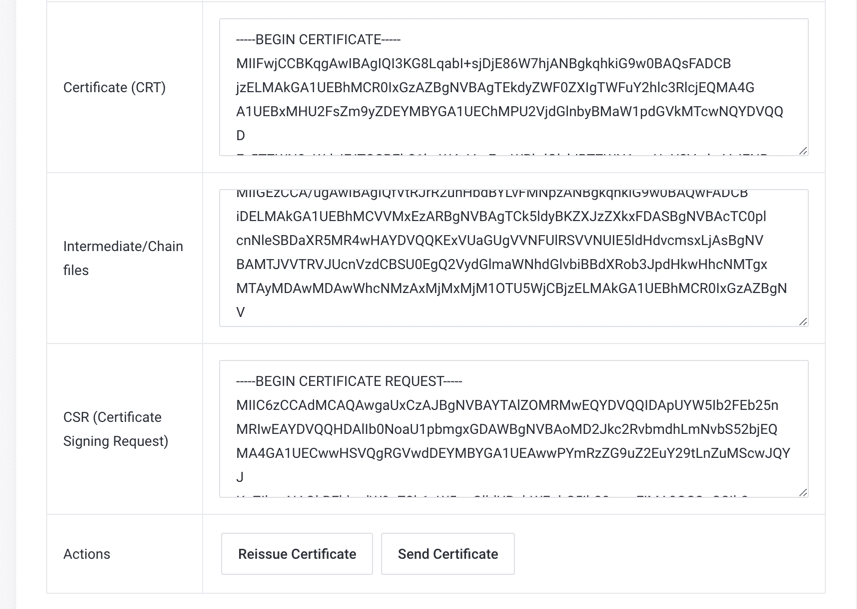Image resolution: width=857 pixels, height=609 pixels.
Task: Click the "CSR (Certificate Signing Request)" label
Action: tap(112, 429)
